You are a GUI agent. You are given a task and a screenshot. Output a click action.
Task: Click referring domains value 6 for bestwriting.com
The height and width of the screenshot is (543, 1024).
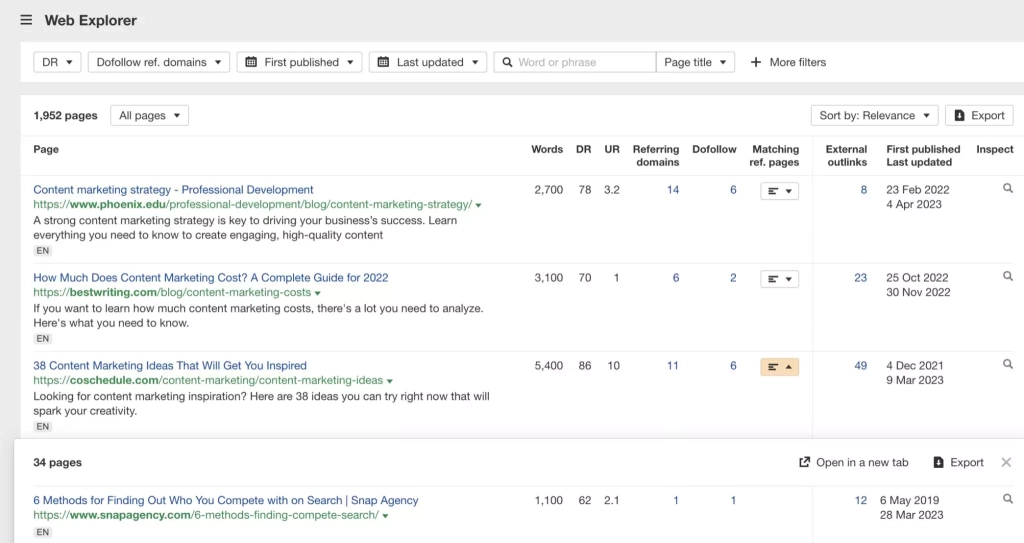pos(676,278)
